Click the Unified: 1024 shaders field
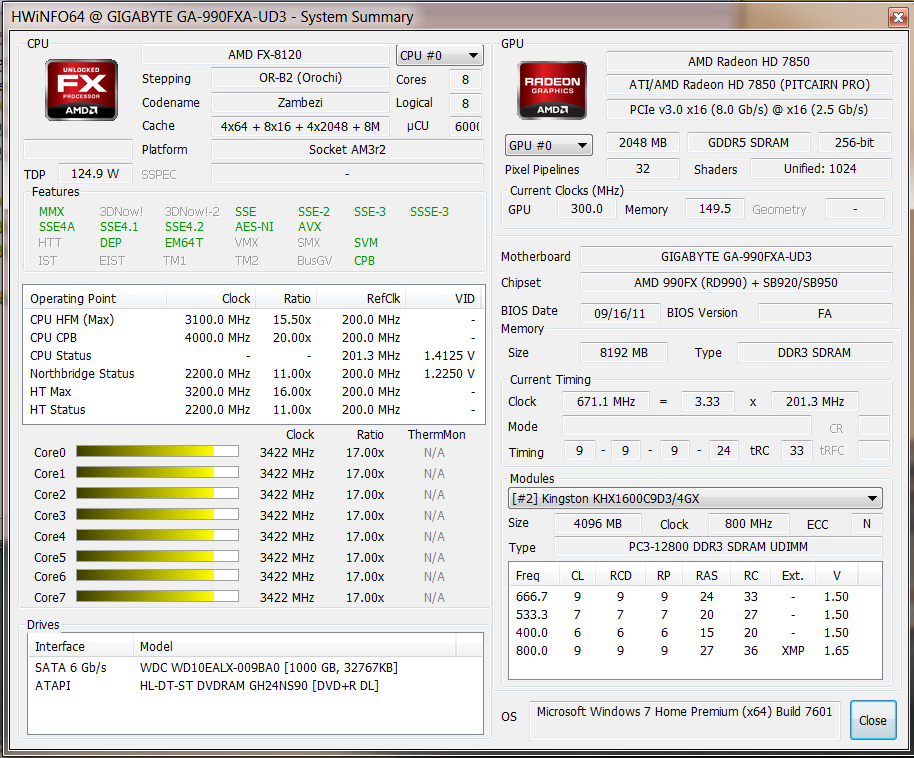This screenshot has width=914, height=758. (820, 169)
